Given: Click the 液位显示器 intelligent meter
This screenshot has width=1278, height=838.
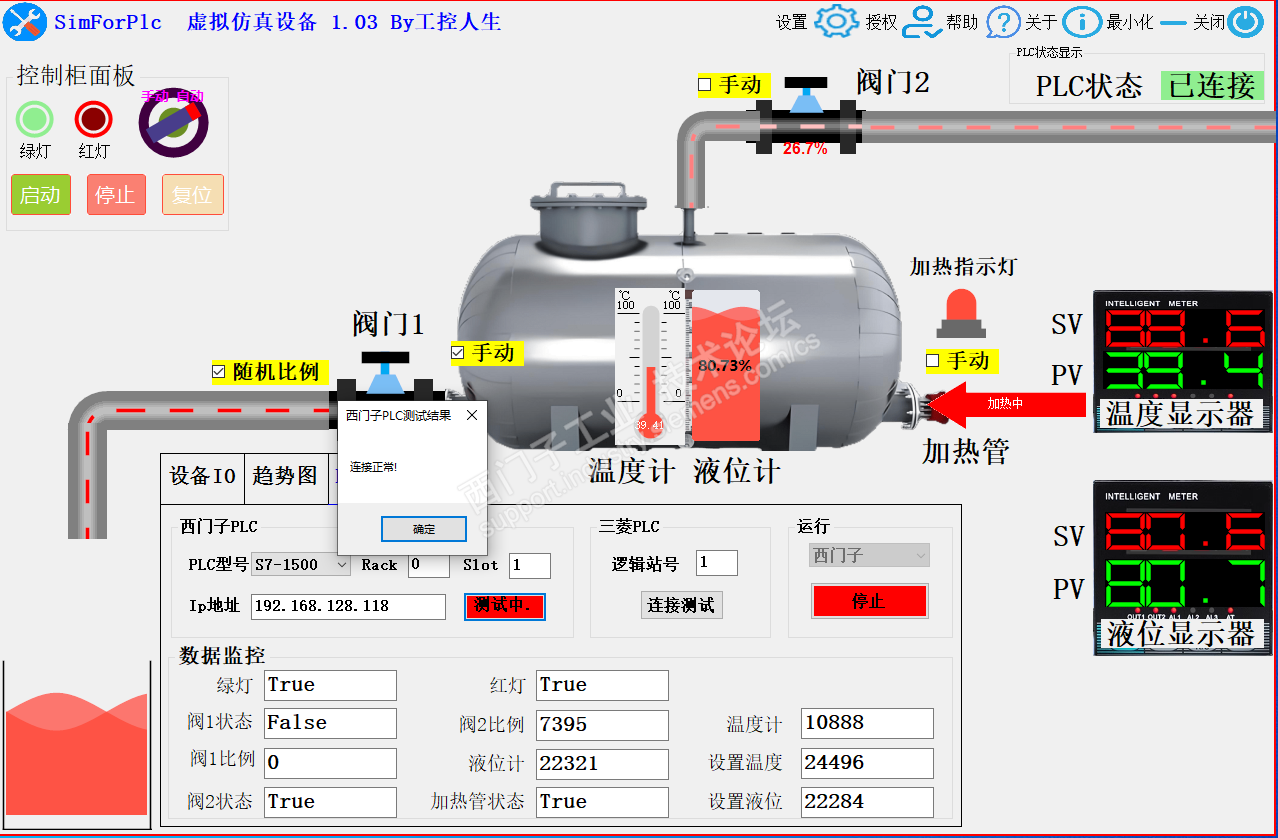Looking at the screenshot, I should 1183,568.
